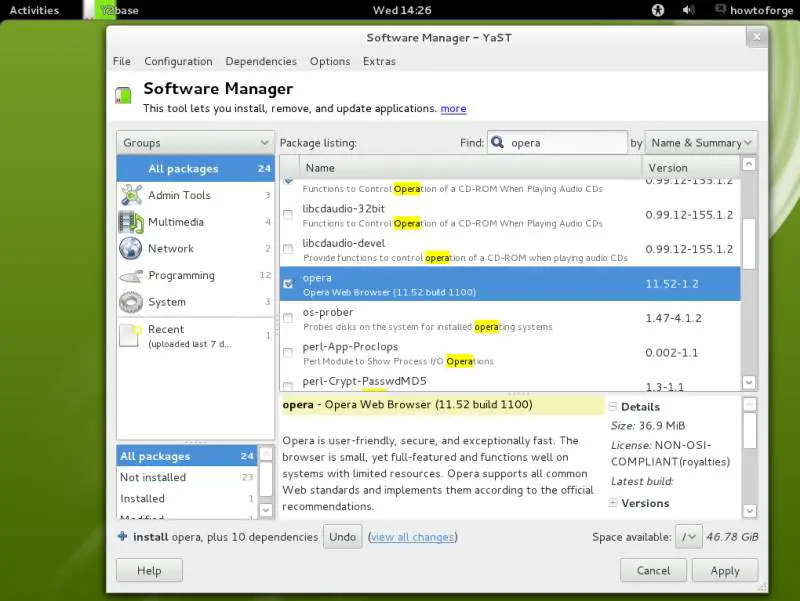Click package list scroll-up arrow

coord(749,164)
